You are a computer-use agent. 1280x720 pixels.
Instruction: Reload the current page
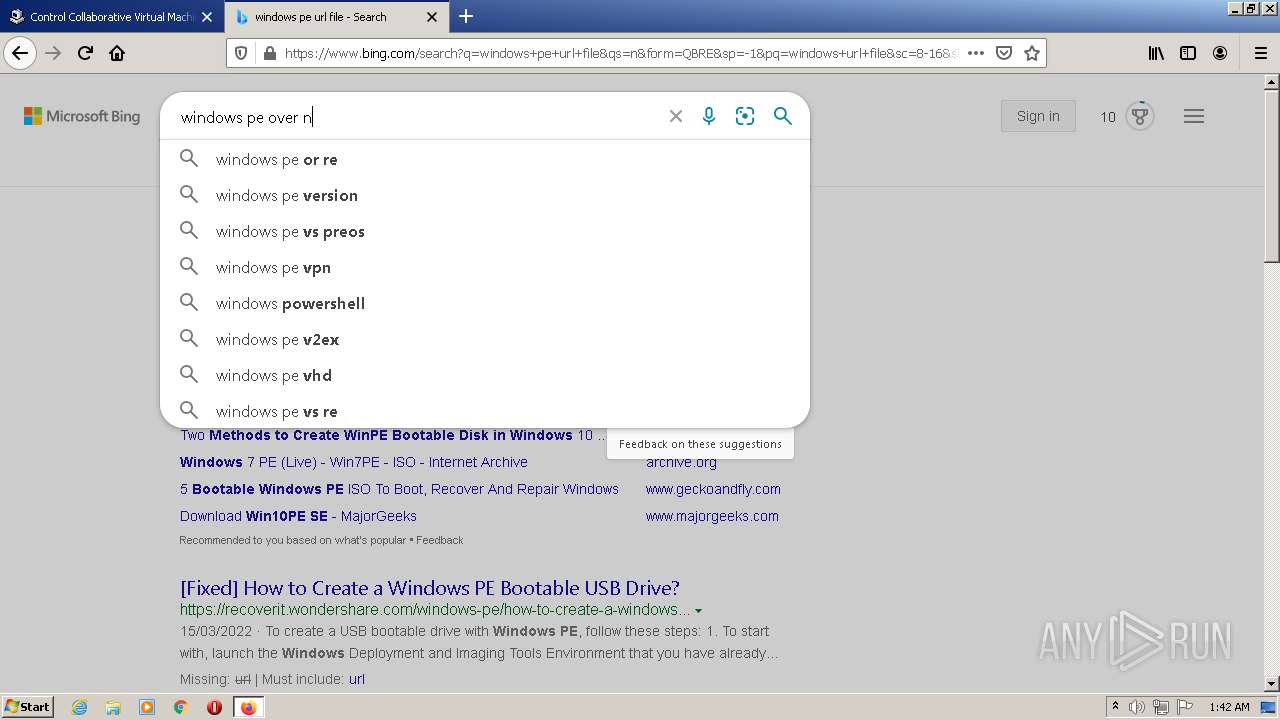tap(85, 53)
